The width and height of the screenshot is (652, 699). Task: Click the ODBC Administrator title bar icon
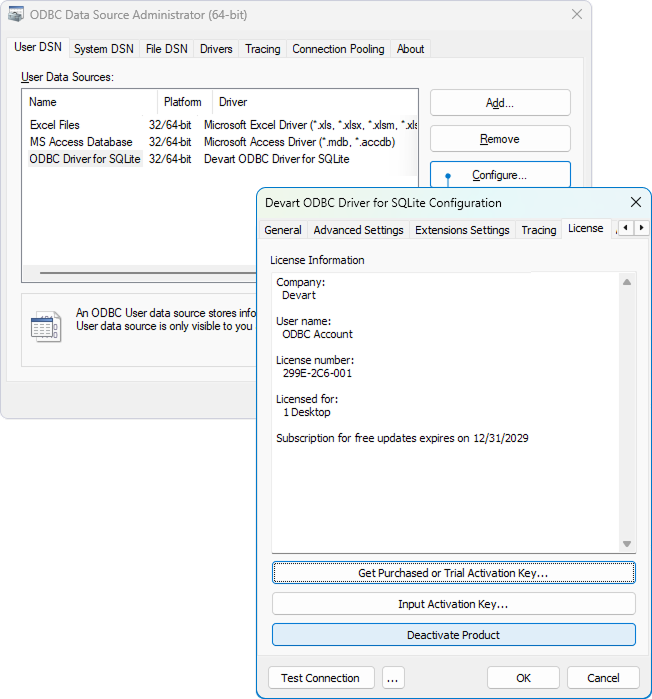click(x=16, y=15)
